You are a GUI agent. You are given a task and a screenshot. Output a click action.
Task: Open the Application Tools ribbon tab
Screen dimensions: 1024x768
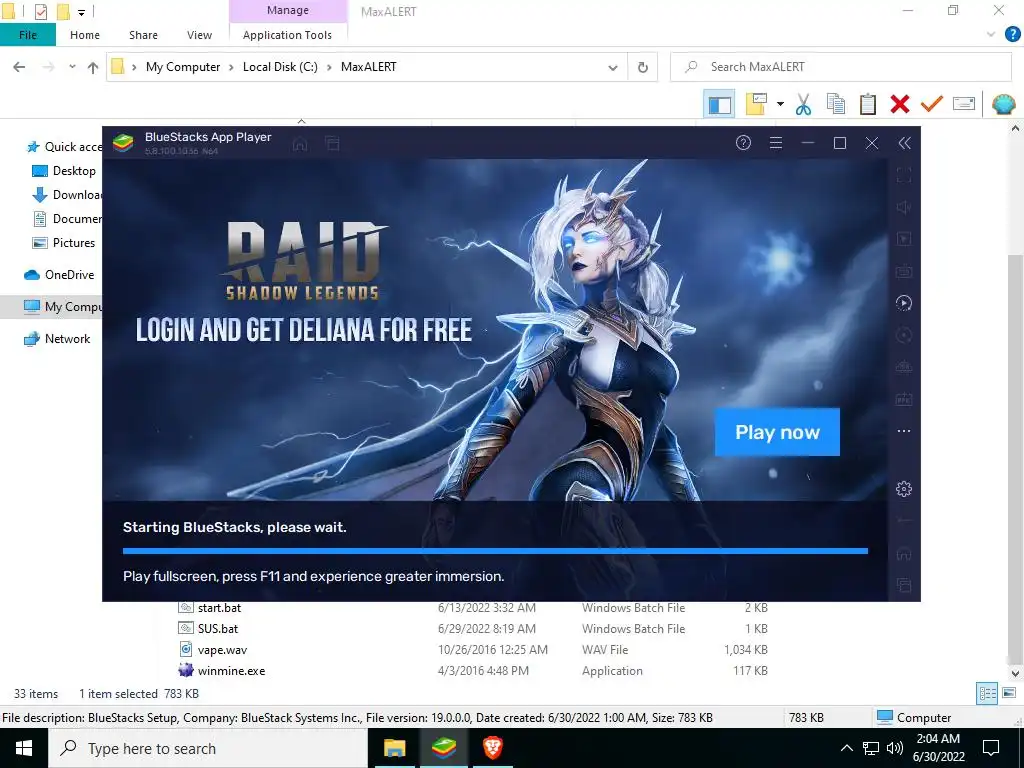tap(287, 35)
